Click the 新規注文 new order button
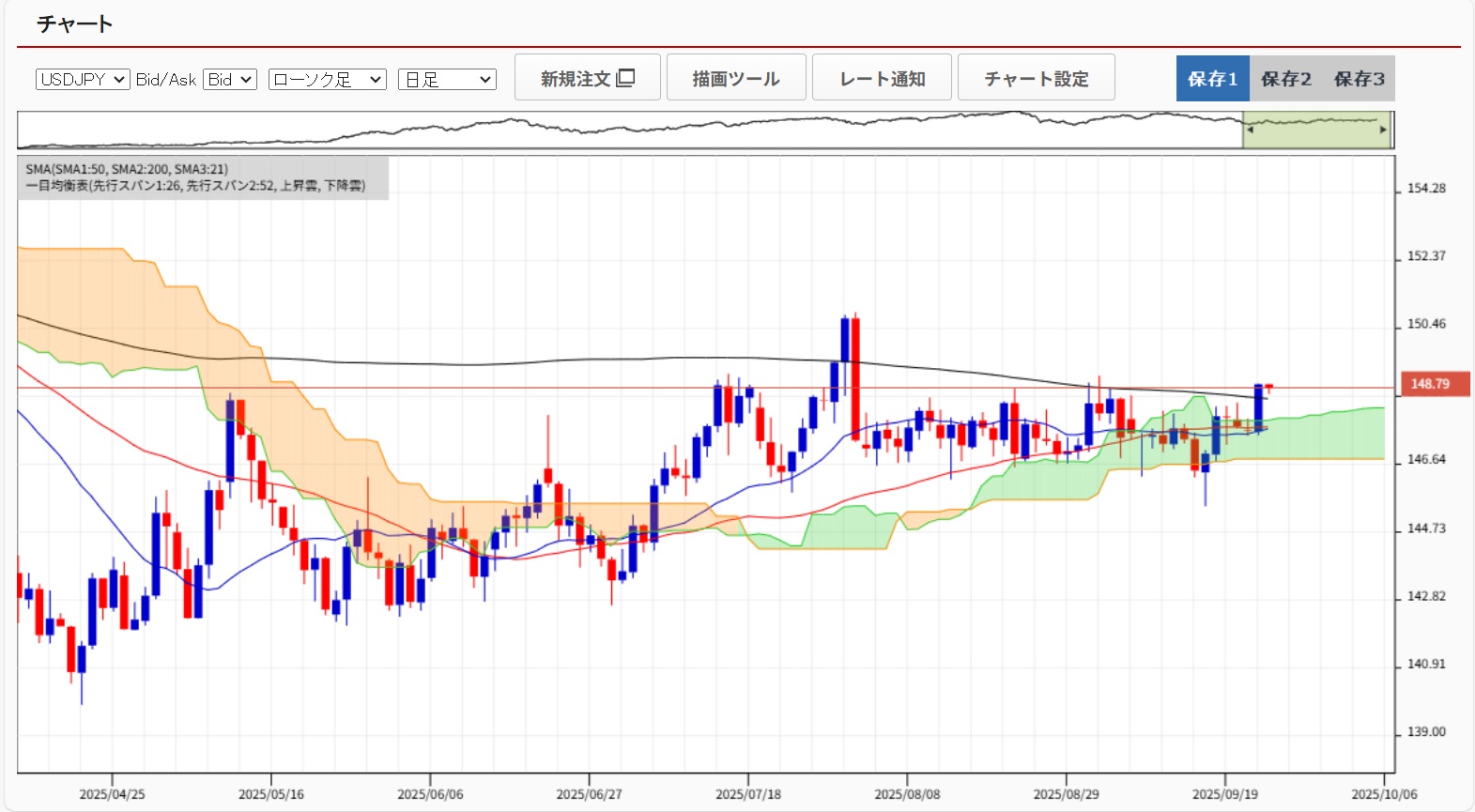The image size is (1475, 812). point(588,78)
